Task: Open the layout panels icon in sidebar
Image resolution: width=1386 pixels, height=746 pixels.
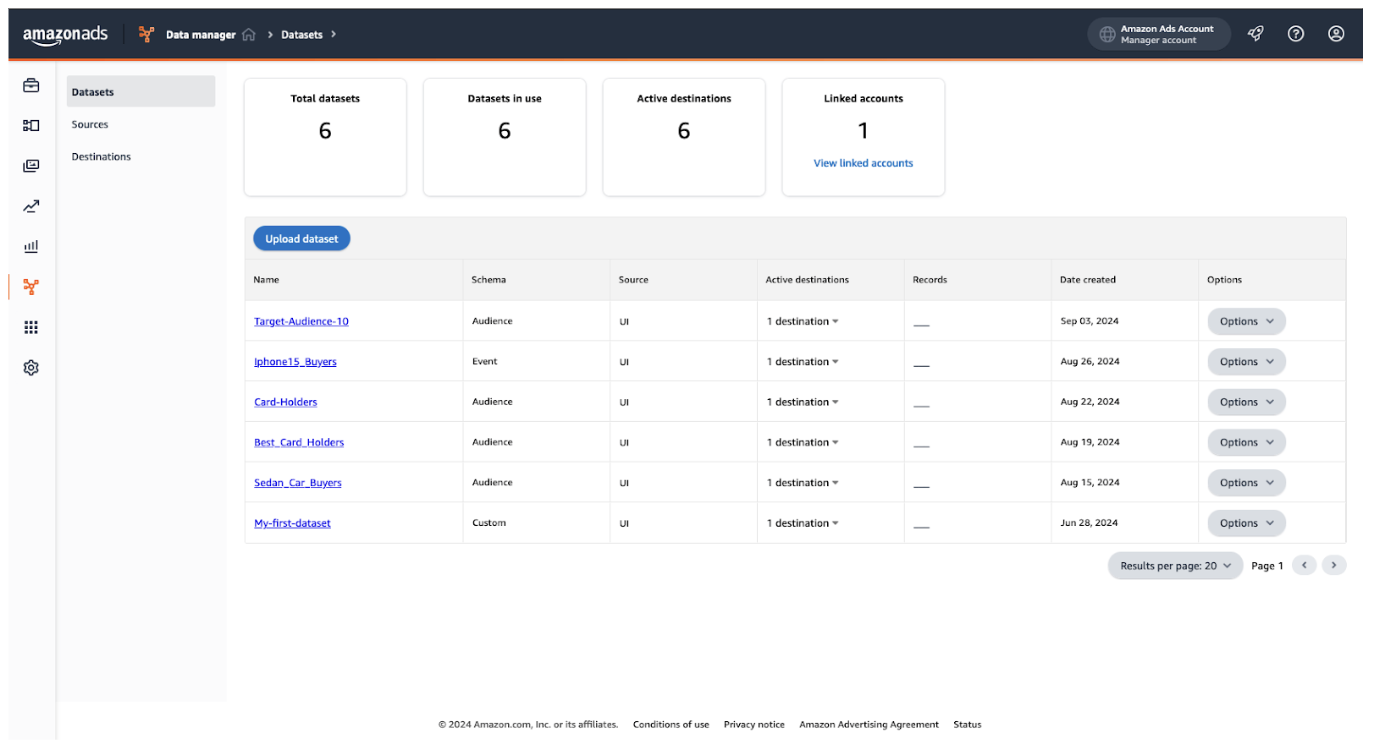Action: point(31,125)
